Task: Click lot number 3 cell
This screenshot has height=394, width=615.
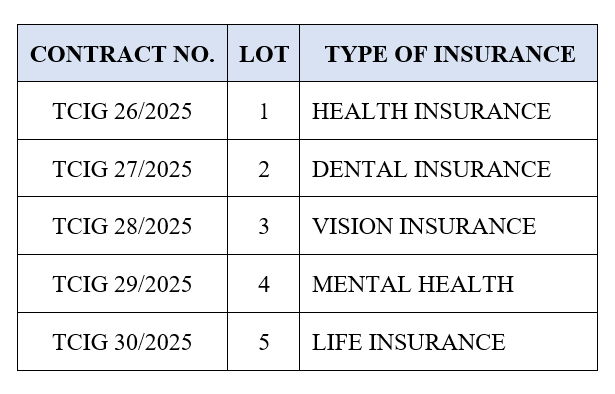Action: [264, 226]
